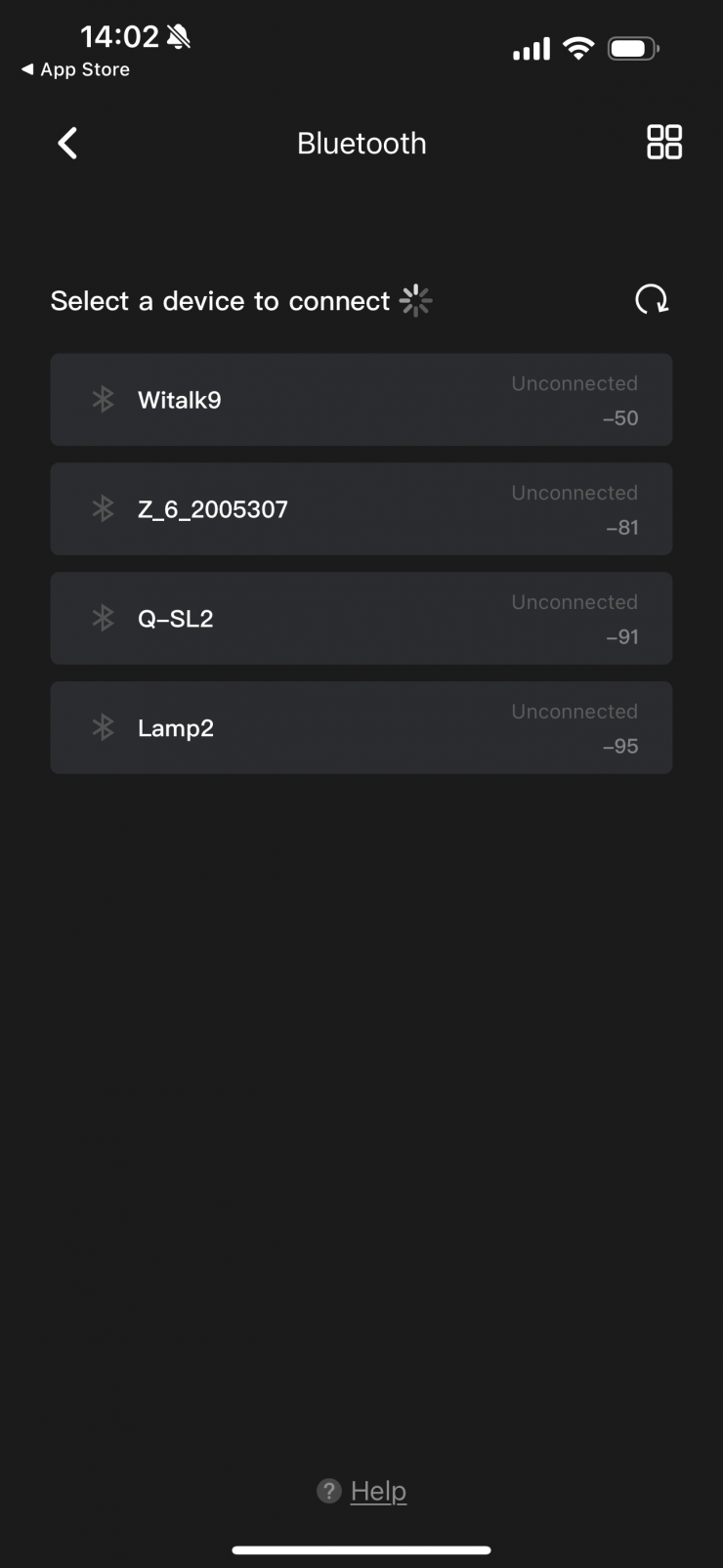Open the grid menu icon
The image size is (723, 1568).
[x=664, y=143]
